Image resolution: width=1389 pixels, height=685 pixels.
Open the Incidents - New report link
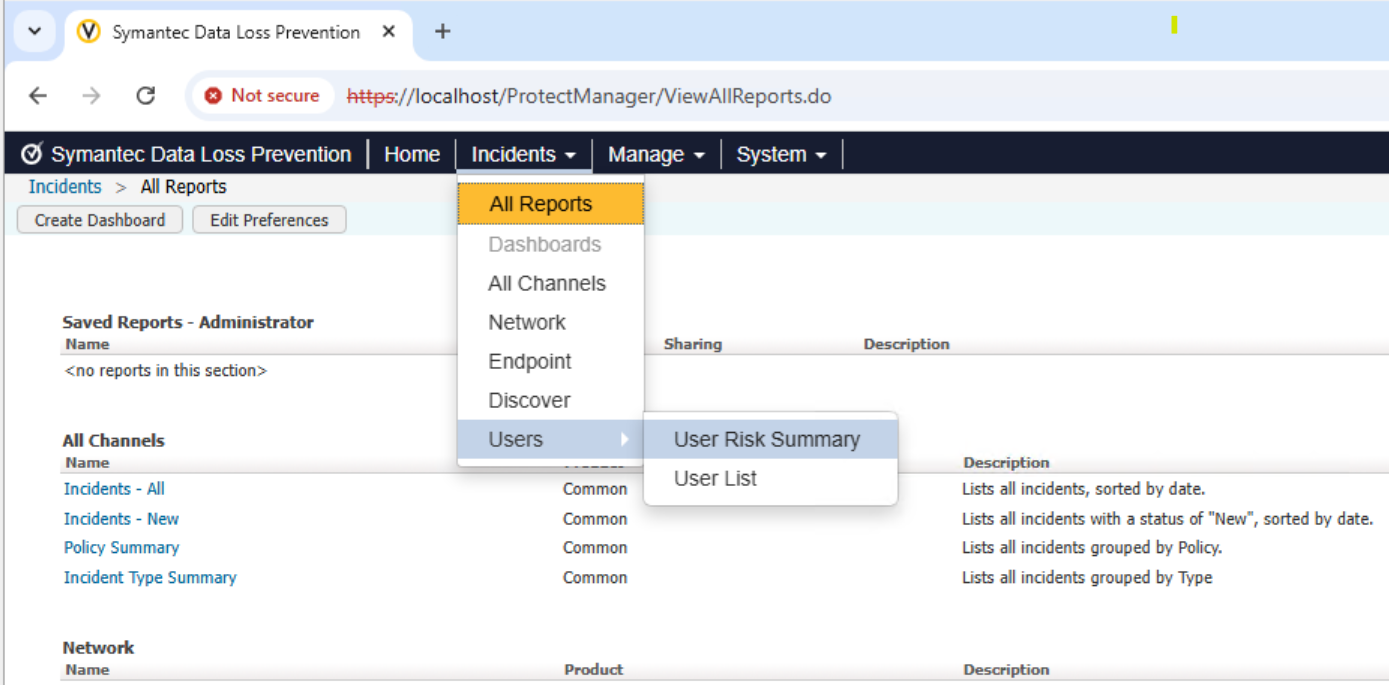point(121,519)
